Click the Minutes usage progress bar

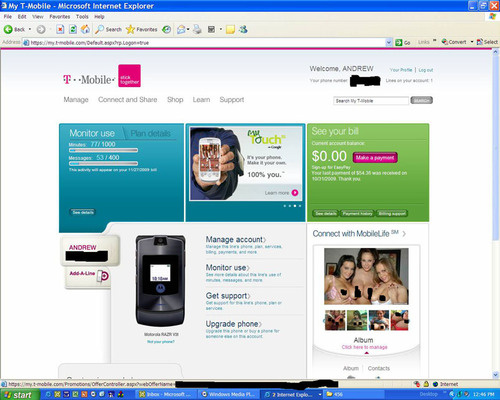(x=103, y=150)
